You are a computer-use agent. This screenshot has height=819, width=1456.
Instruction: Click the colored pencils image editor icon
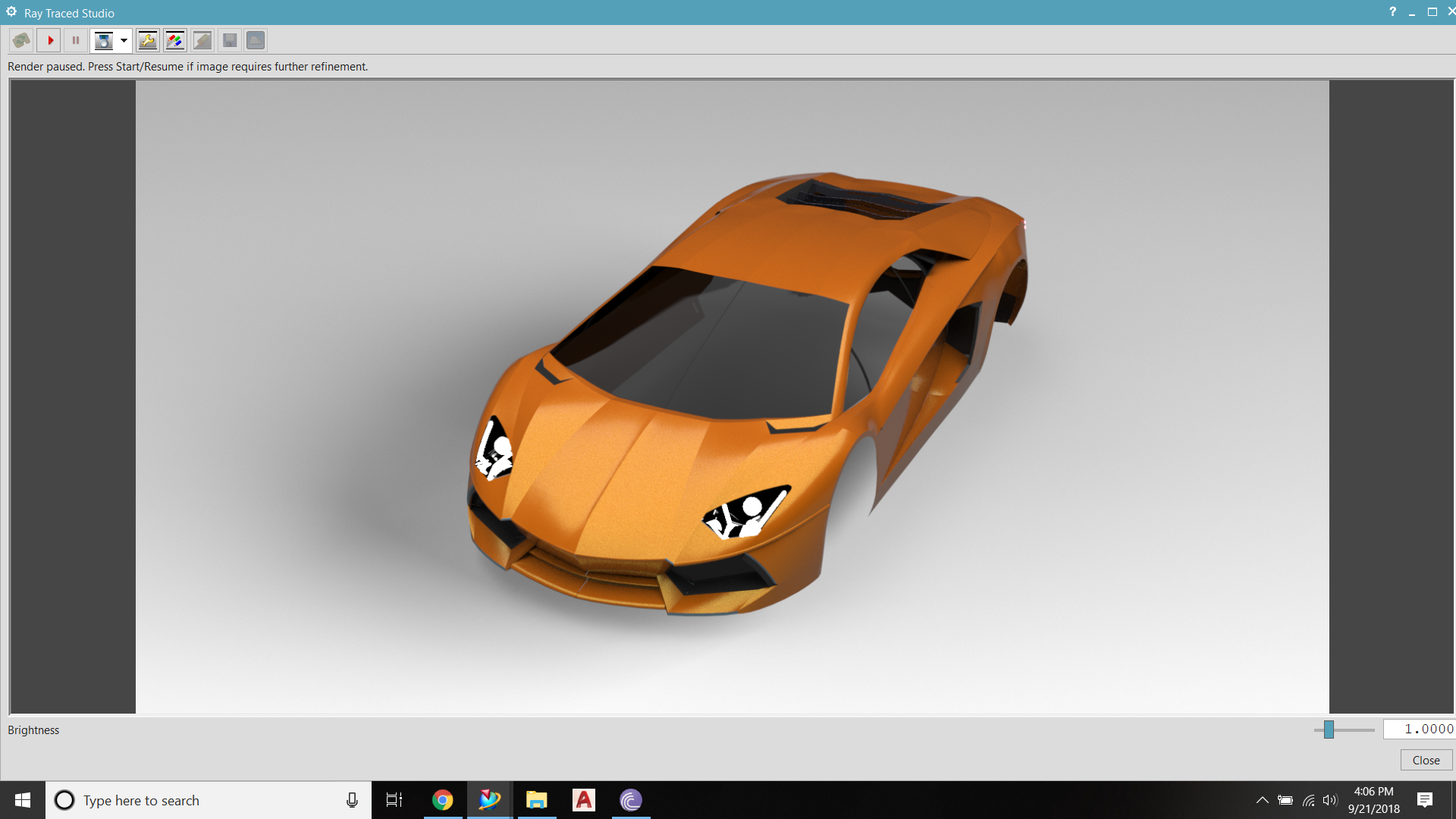click(175, 40)
